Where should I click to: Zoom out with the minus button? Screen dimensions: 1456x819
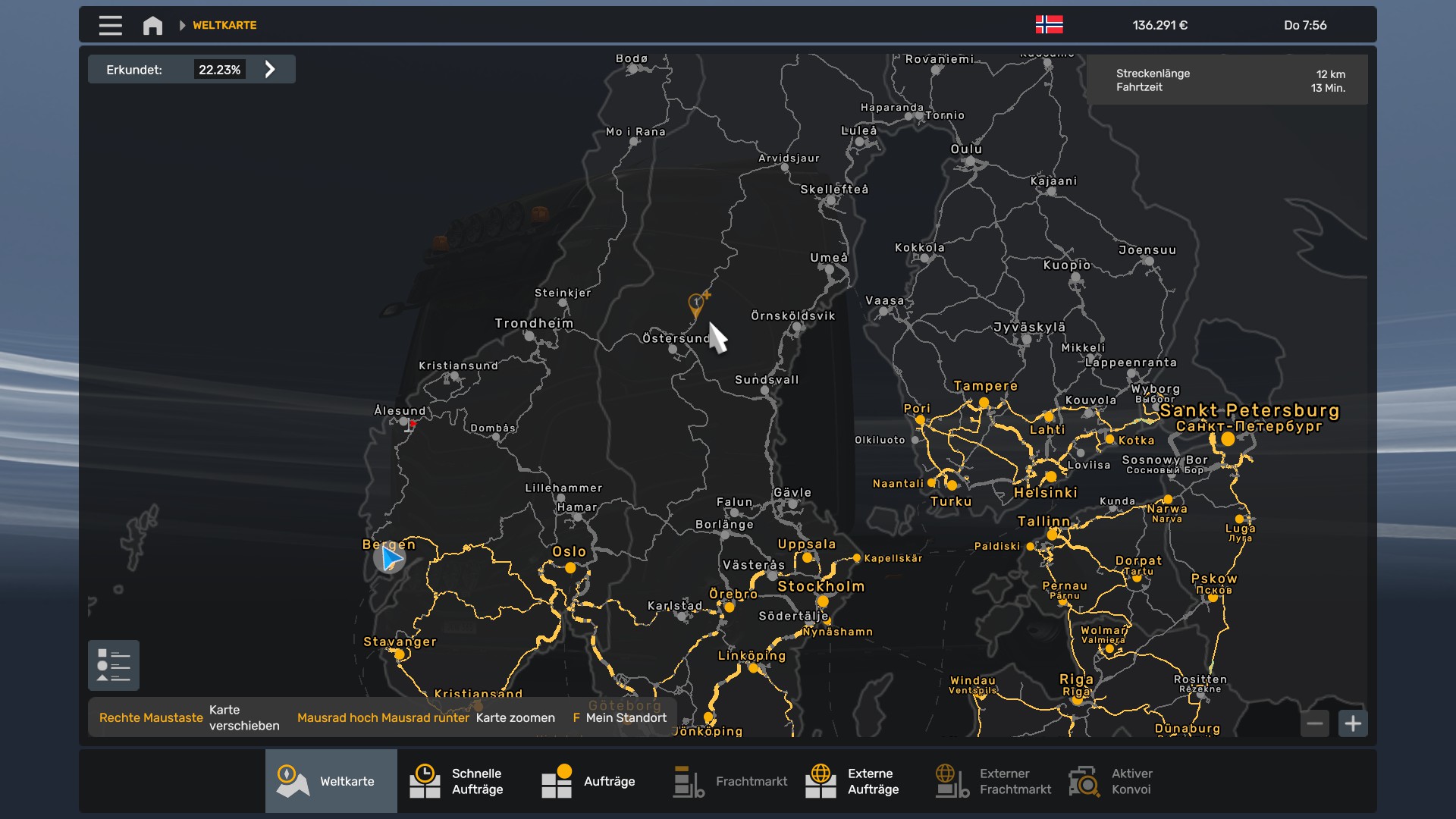tap(1315, 723)
